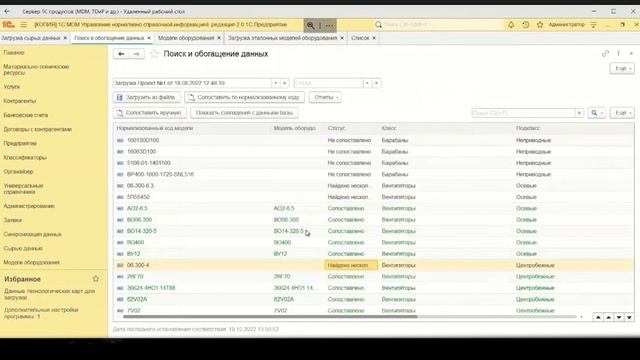Image resolution: width=640 pixels, height=360 pixels.
Task: Open favorites star in top bar
Action: (x=540, y=25)
